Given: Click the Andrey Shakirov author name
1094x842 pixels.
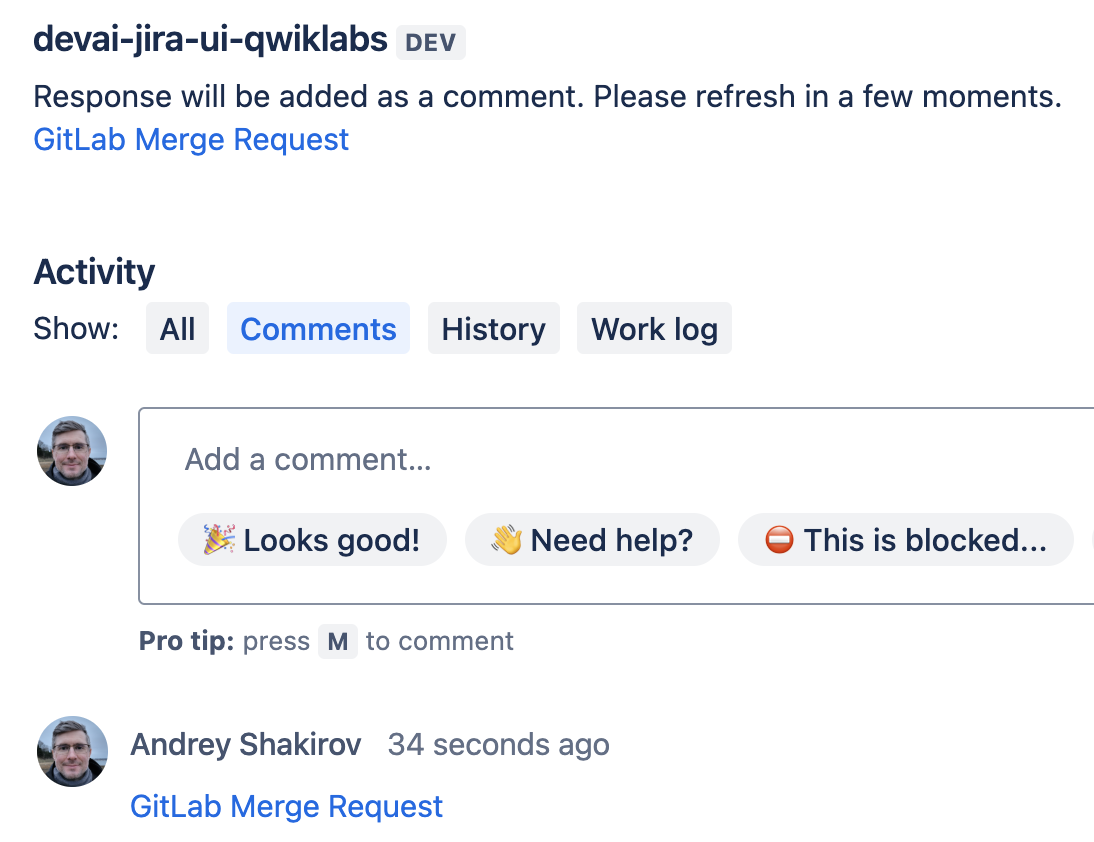Looking at the screenshot, I should pyautogui.click(x=246, y=745).
